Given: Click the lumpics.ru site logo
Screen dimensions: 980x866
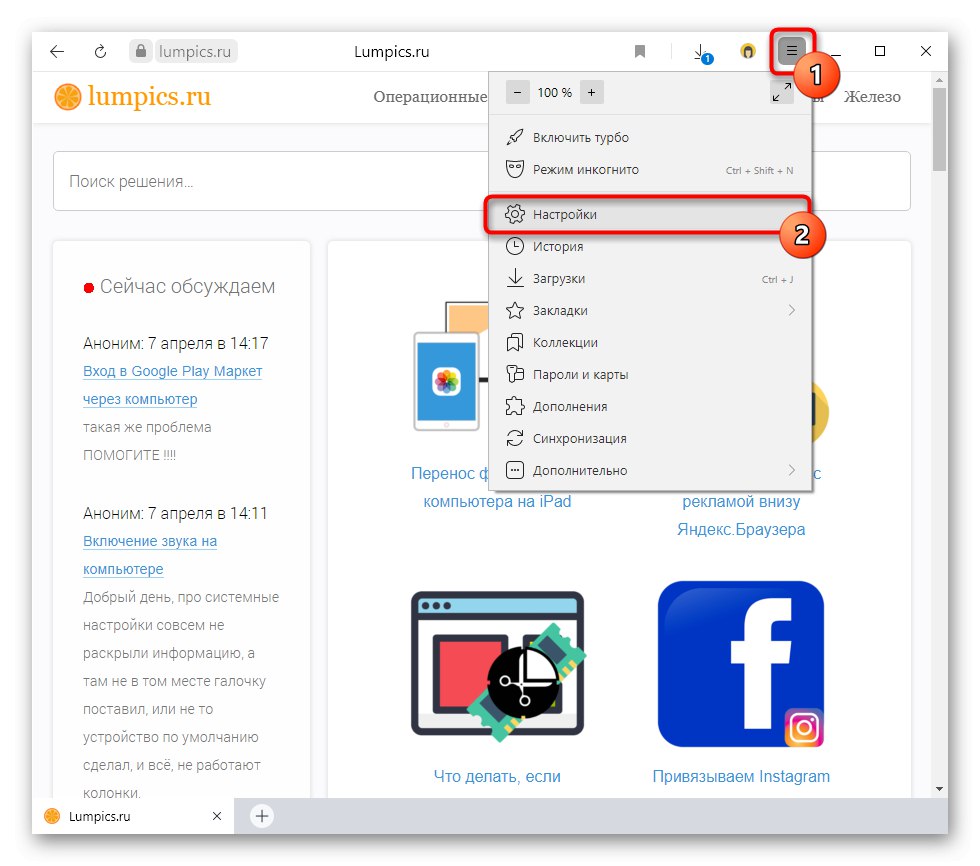Looking at the screenshot, I should coord(132,96).
